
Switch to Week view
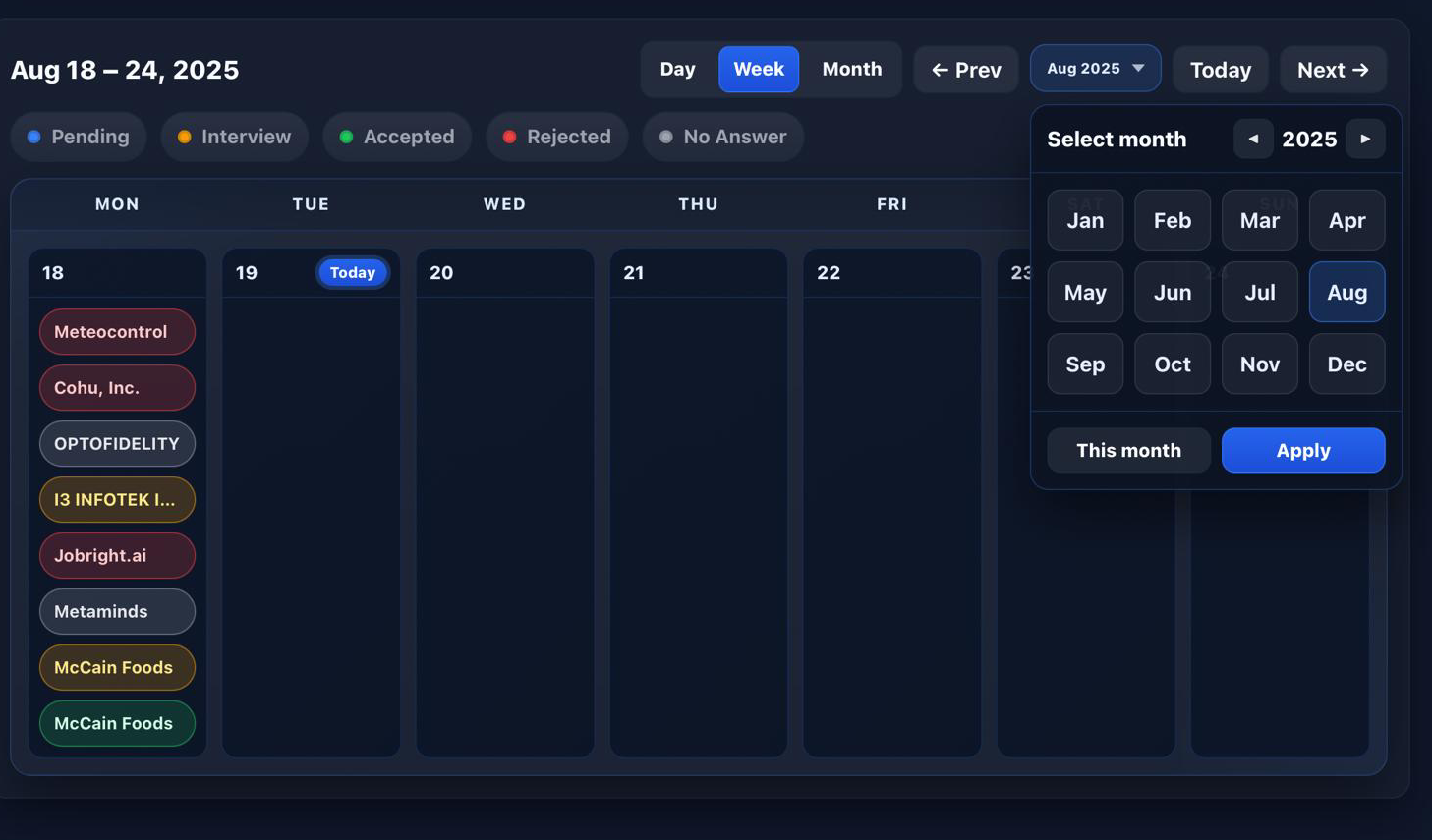[759, 69]
